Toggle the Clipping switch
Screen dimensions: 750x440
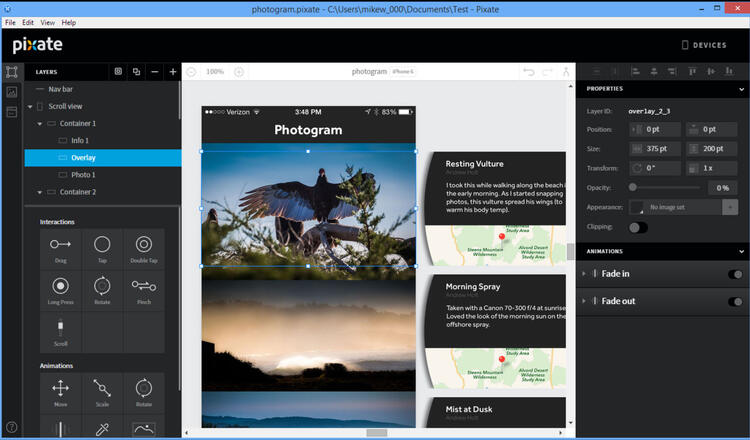pos(637,227)
